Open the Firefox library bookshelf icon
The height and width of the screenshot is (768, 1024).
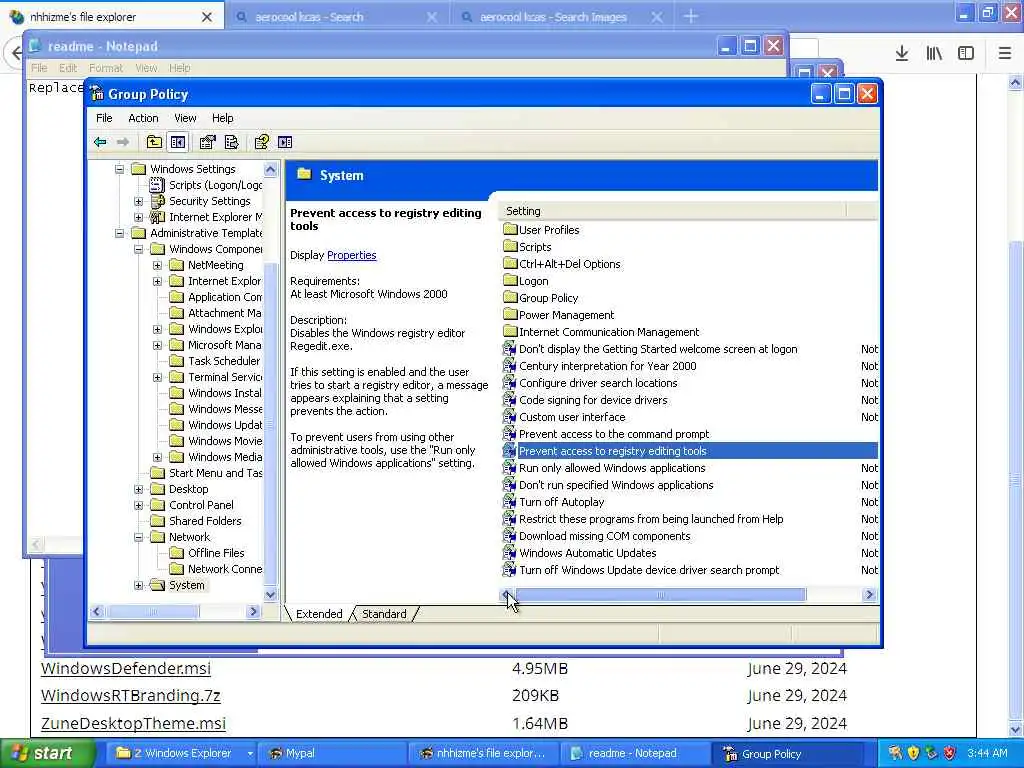pos(934,53)
